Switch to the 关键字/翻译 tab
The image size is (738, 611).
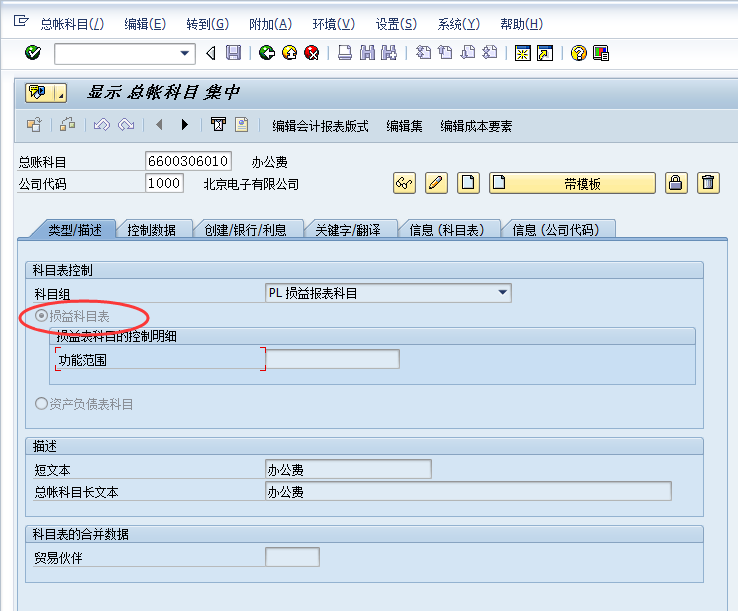(x=348, y=230)
